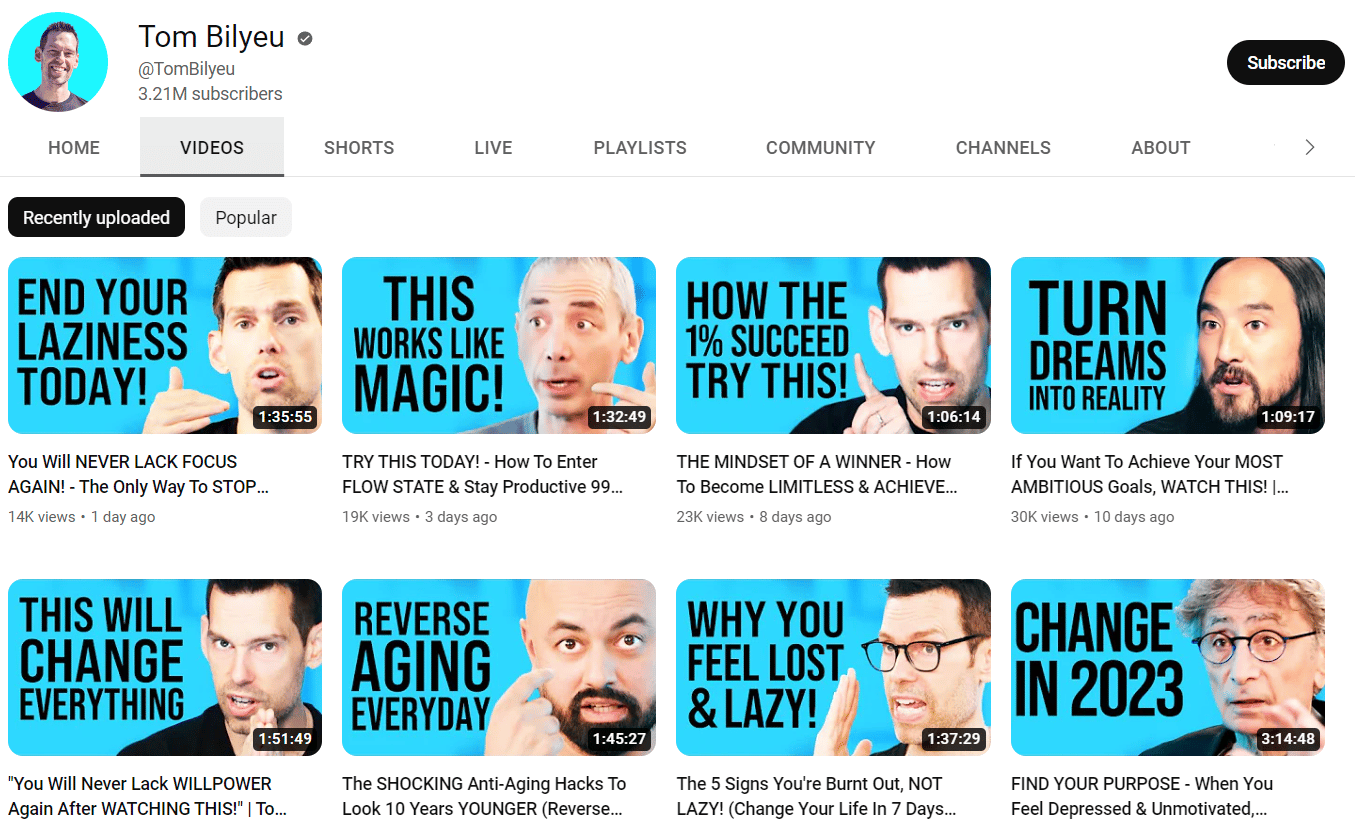Click the 1:37:29 duration badge
The width and height of the screenshot is (1355, 822).
954,739
